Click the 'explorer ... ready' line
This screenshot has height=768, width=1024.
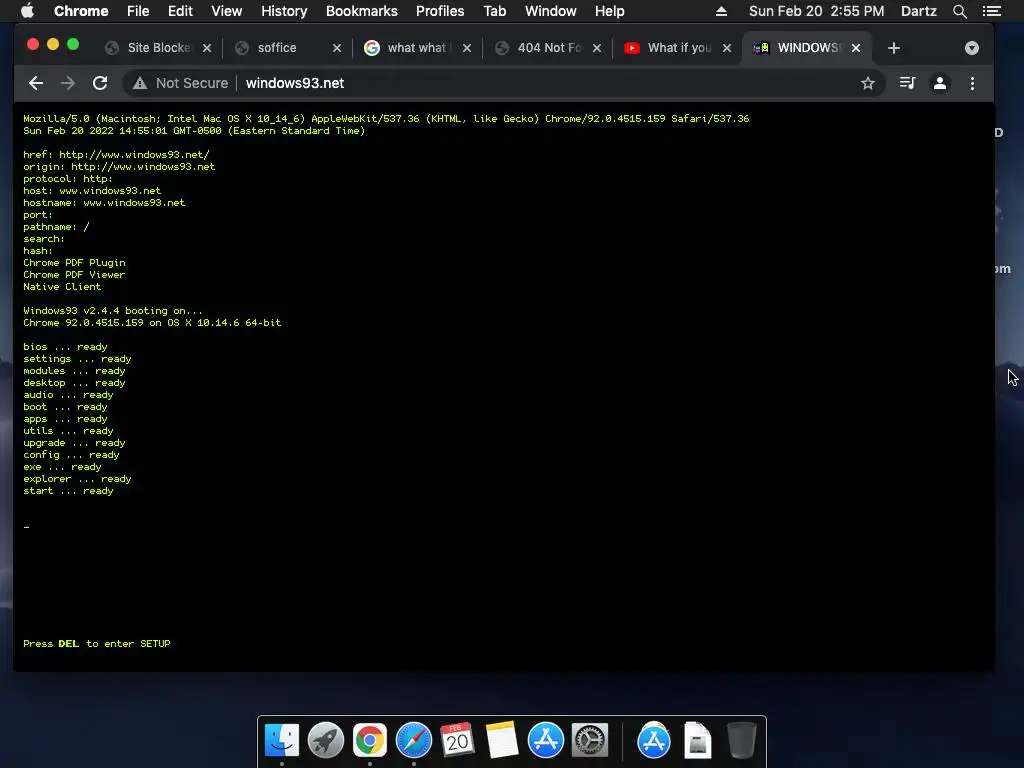tap(77, 479)
